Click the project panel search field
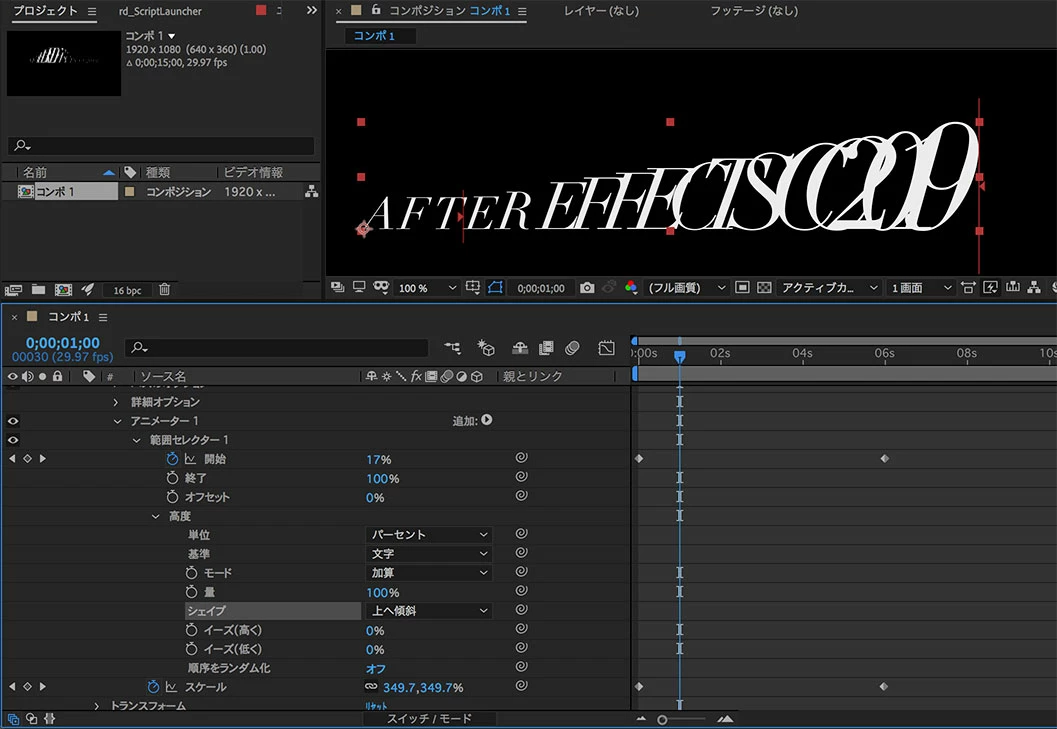Screen dimensions: 1057x729 [x=161, y=145]
